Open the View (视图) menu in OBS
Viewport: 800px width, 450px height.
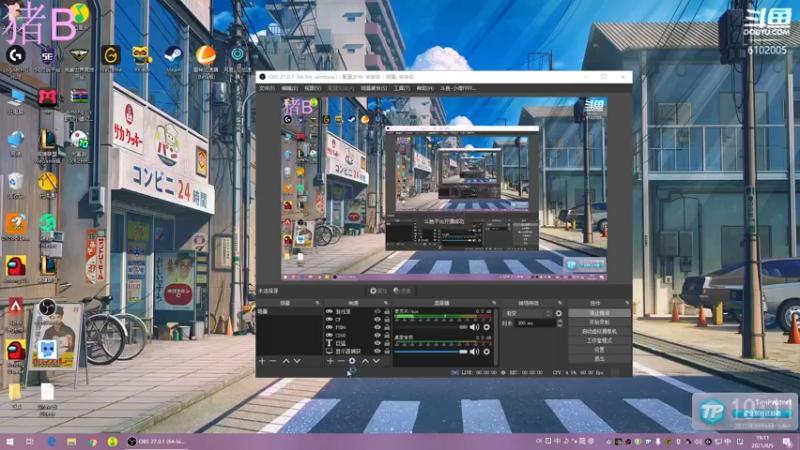313,88
